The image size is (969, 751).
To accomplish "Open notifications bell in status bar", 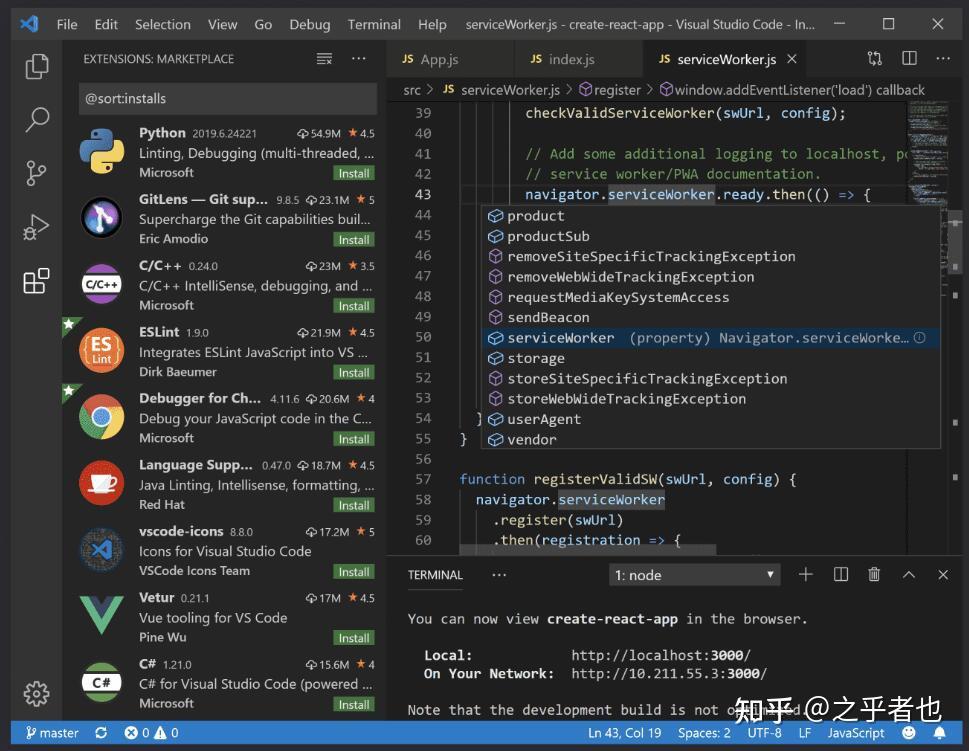I will pos(939,733).
